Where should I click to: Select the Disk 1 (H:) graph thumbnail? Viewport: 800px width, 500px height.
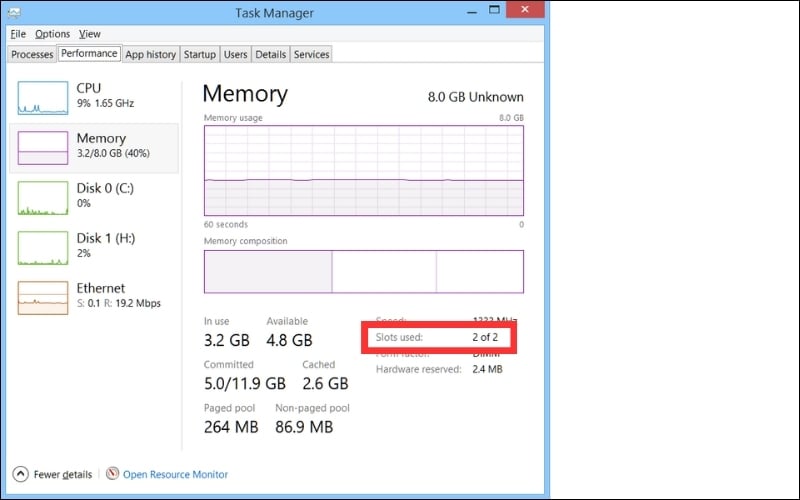tap(43, 247)
